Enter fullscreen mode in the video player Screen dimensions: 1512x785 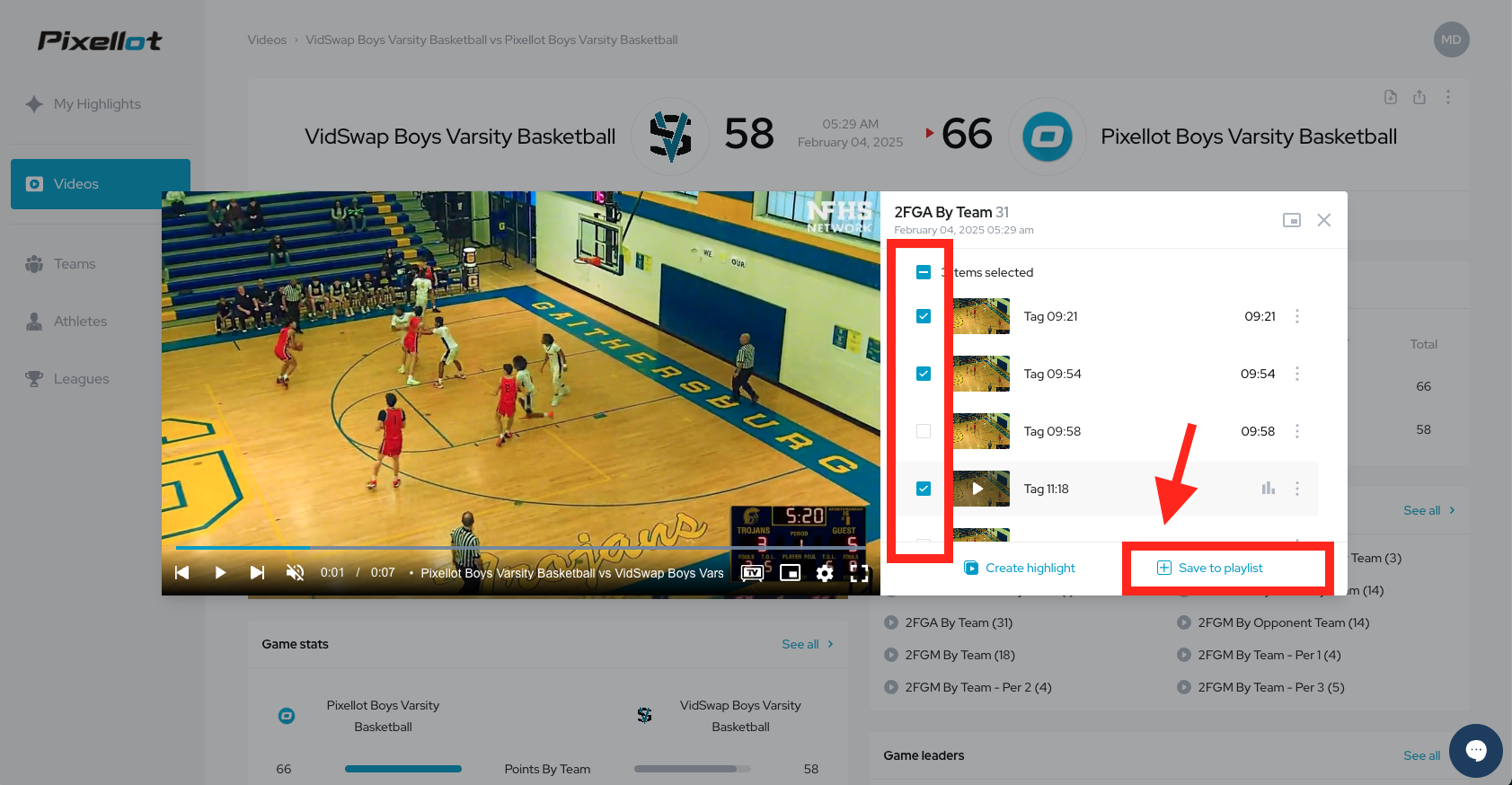click(860, 573)
